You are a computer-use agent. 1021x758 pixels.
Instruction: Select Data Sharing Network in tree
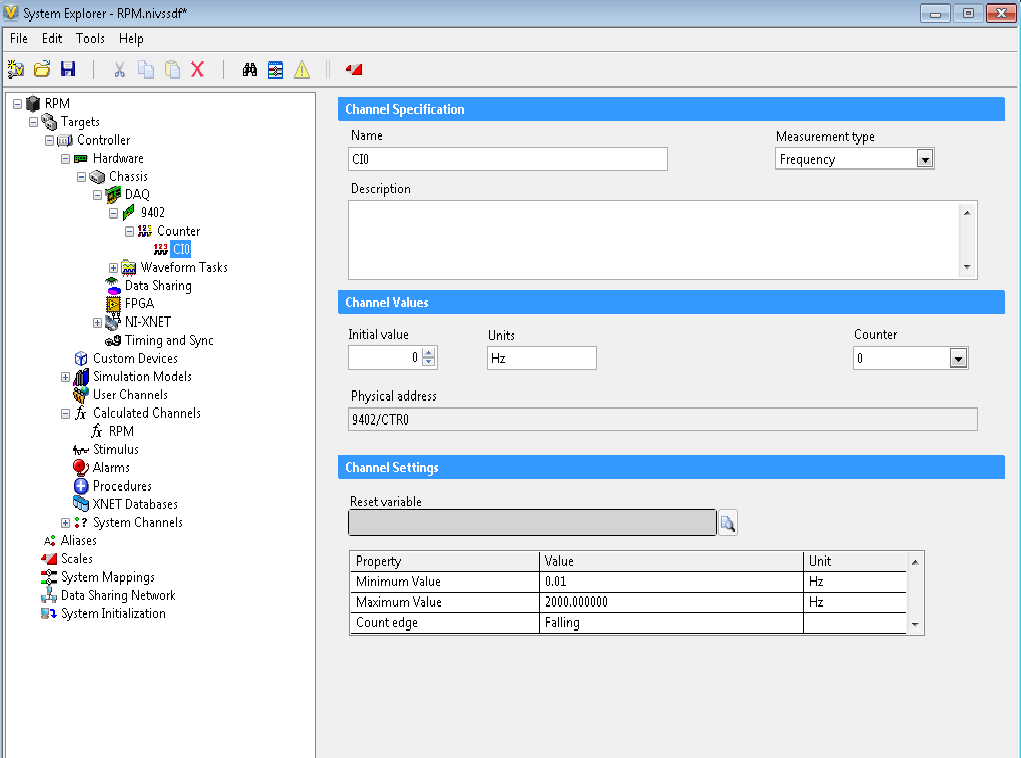point(118,595)
